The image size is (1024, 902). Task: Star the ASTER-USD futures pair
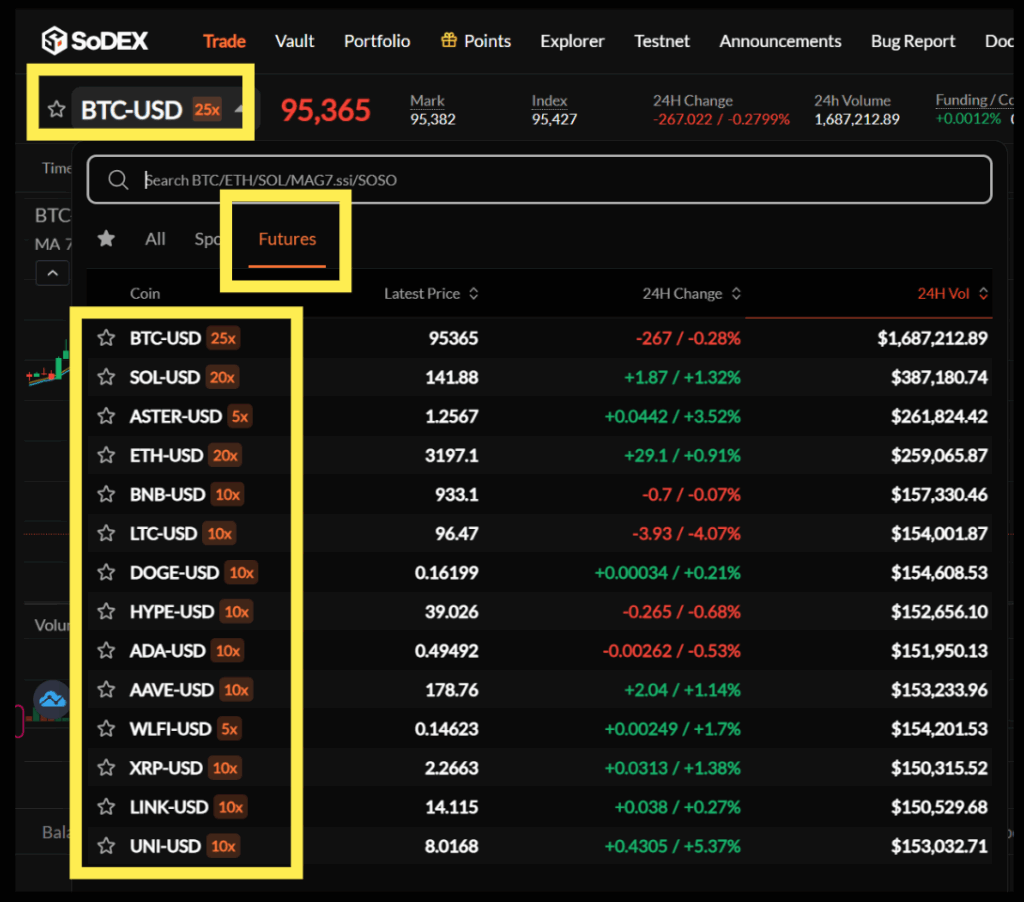pos(106,416)
